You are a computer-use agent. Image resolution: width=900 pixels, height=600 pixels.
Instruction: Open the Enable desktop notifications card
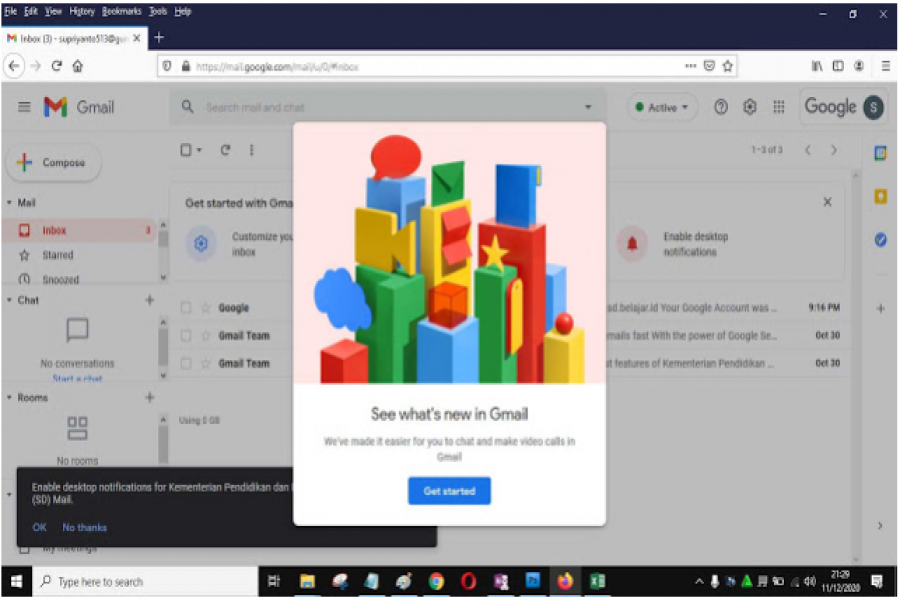coord(674,244)
